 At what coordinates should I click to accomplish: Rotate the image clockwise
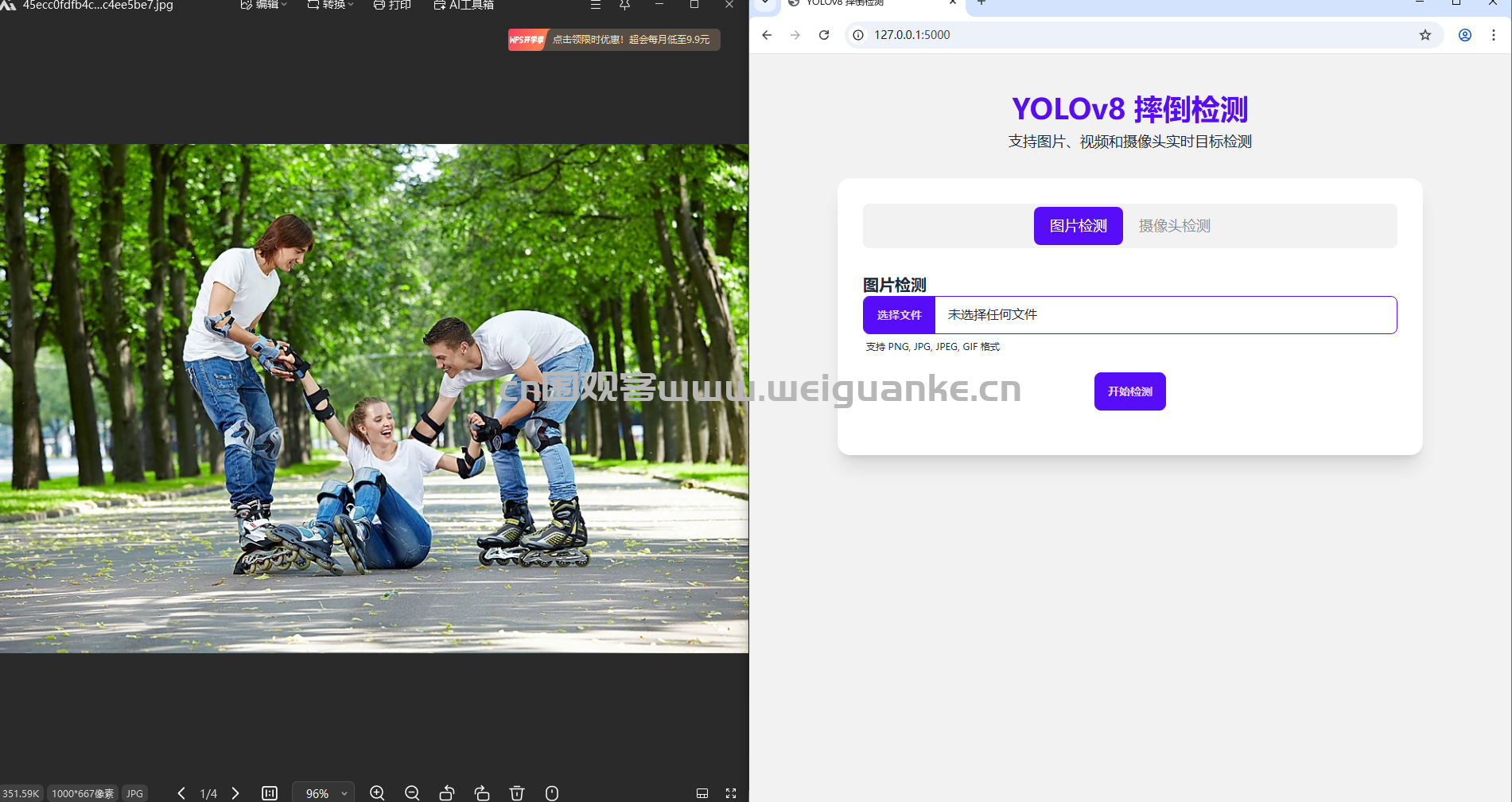482,792
